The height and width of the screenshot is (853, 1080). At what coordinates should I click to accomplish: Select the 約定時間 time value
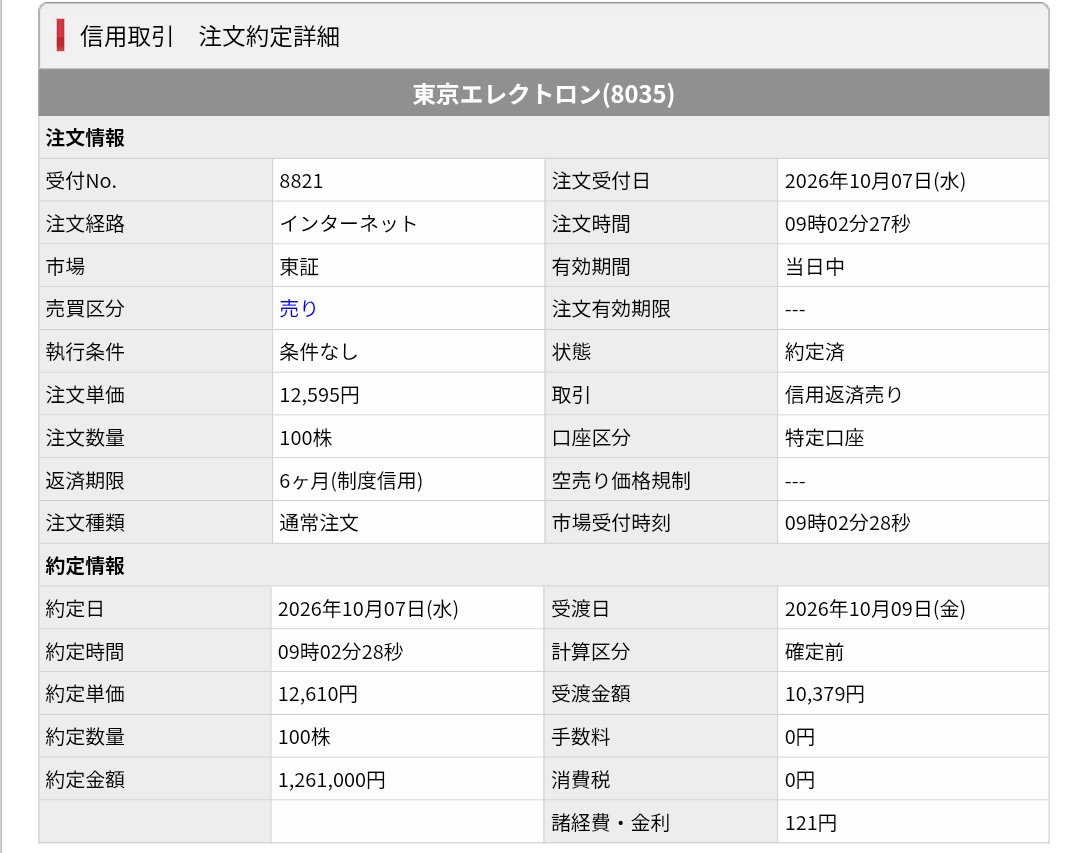click(x=340, y=652)
